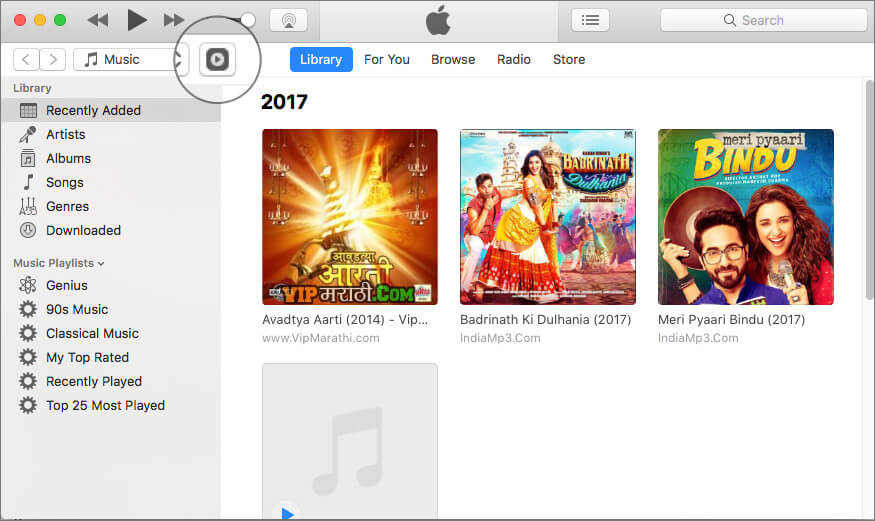Skip forward with the fast-forward button
Image resolution: width=875 pixels, height=521 pixels.
tap(174, 21)
